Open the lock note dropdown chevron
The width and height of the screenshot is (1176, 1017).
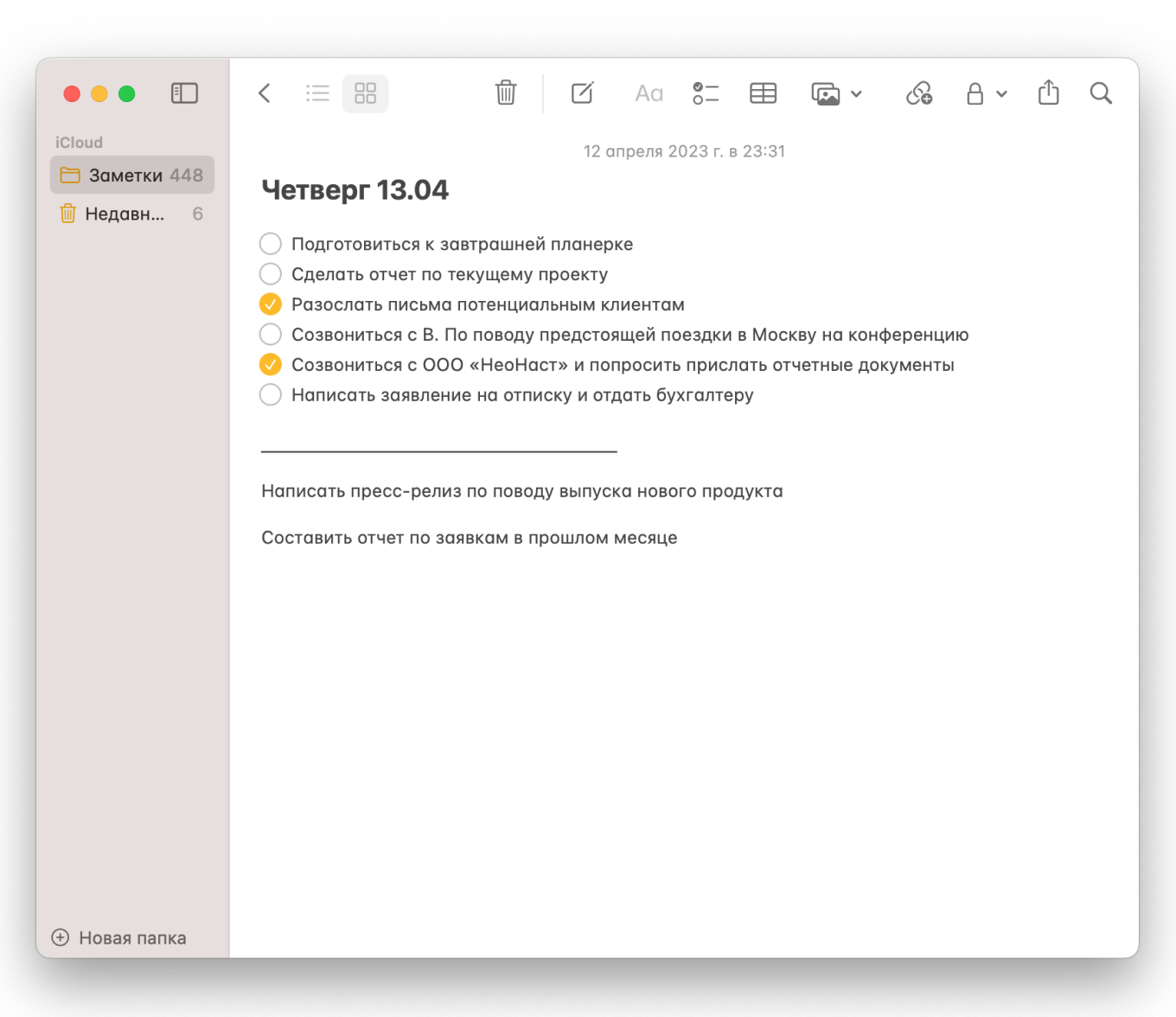tap(1001, 94)
